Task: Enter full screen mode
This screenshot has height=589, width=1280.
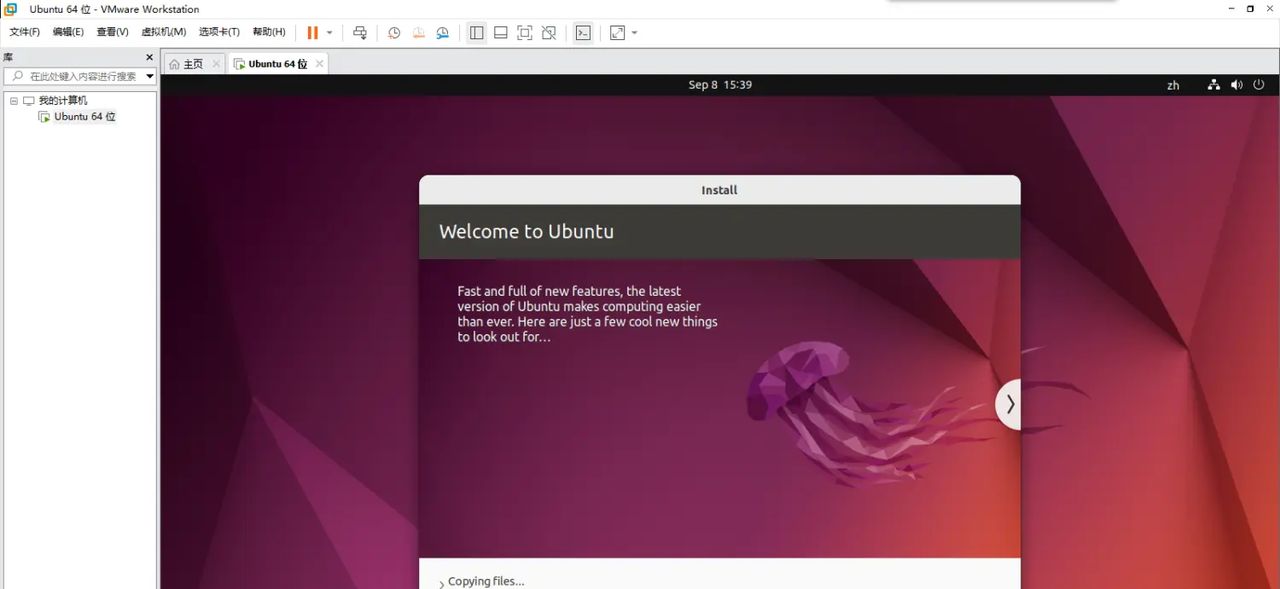Action: [524, 32]
